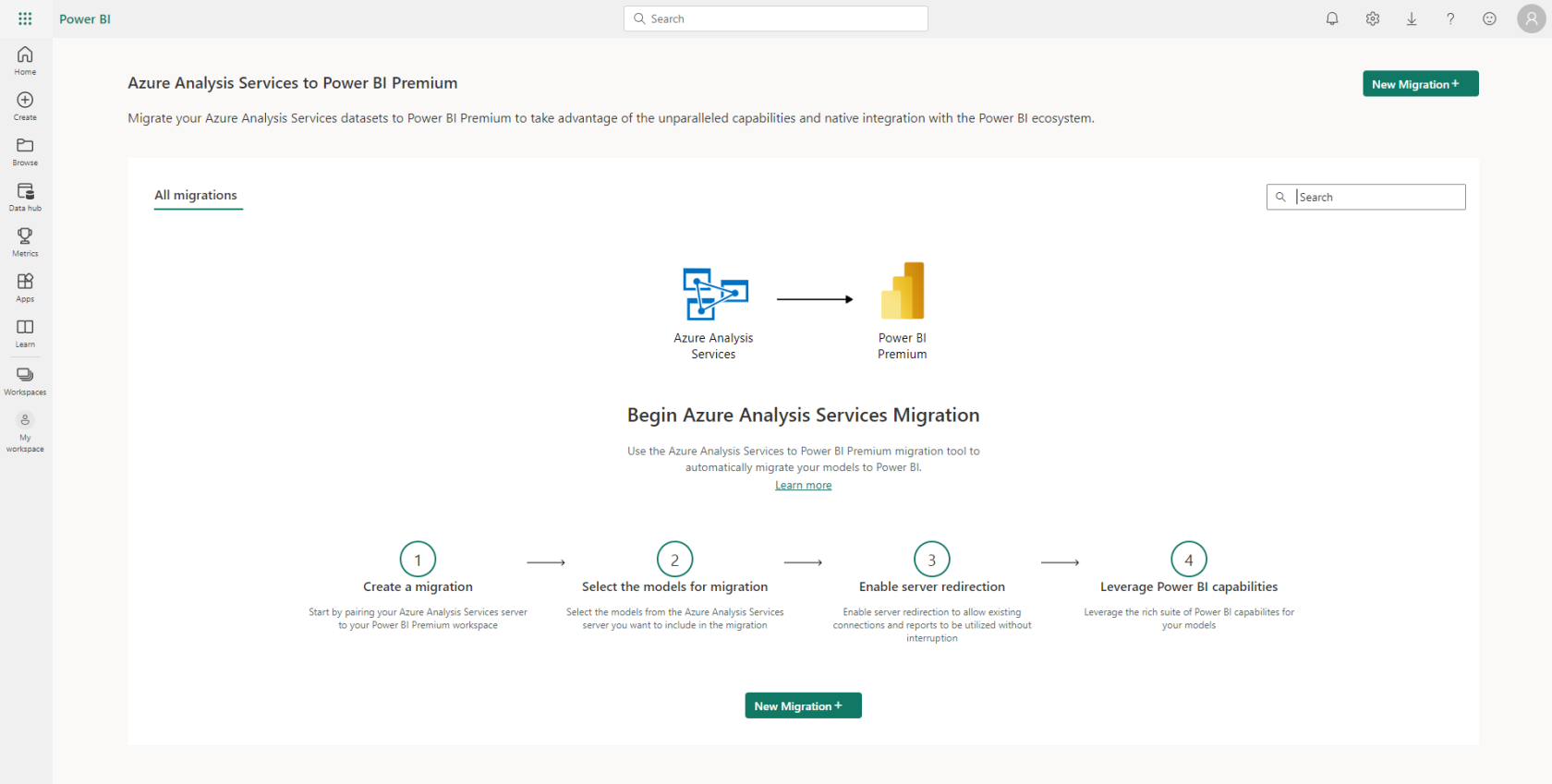Click 'Leverage Power BI capabilities' heading
Screen dimensions: 1552x784
coord(1189,586)
